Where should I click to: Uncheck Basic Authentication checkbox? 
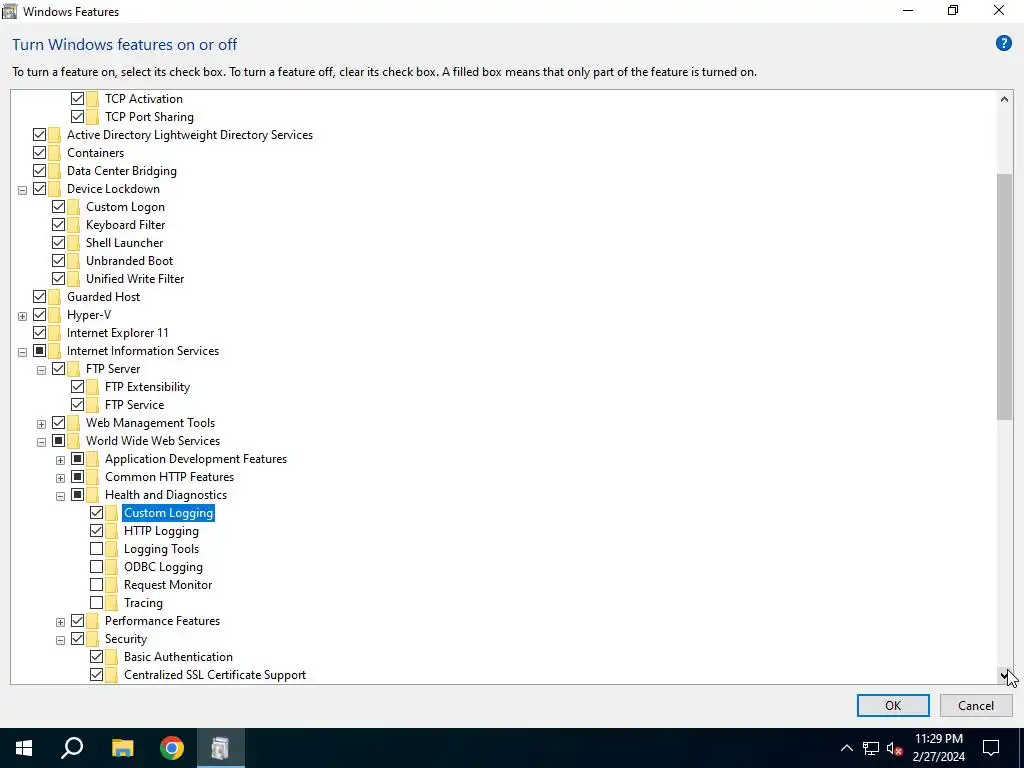[x=96, y=656]
